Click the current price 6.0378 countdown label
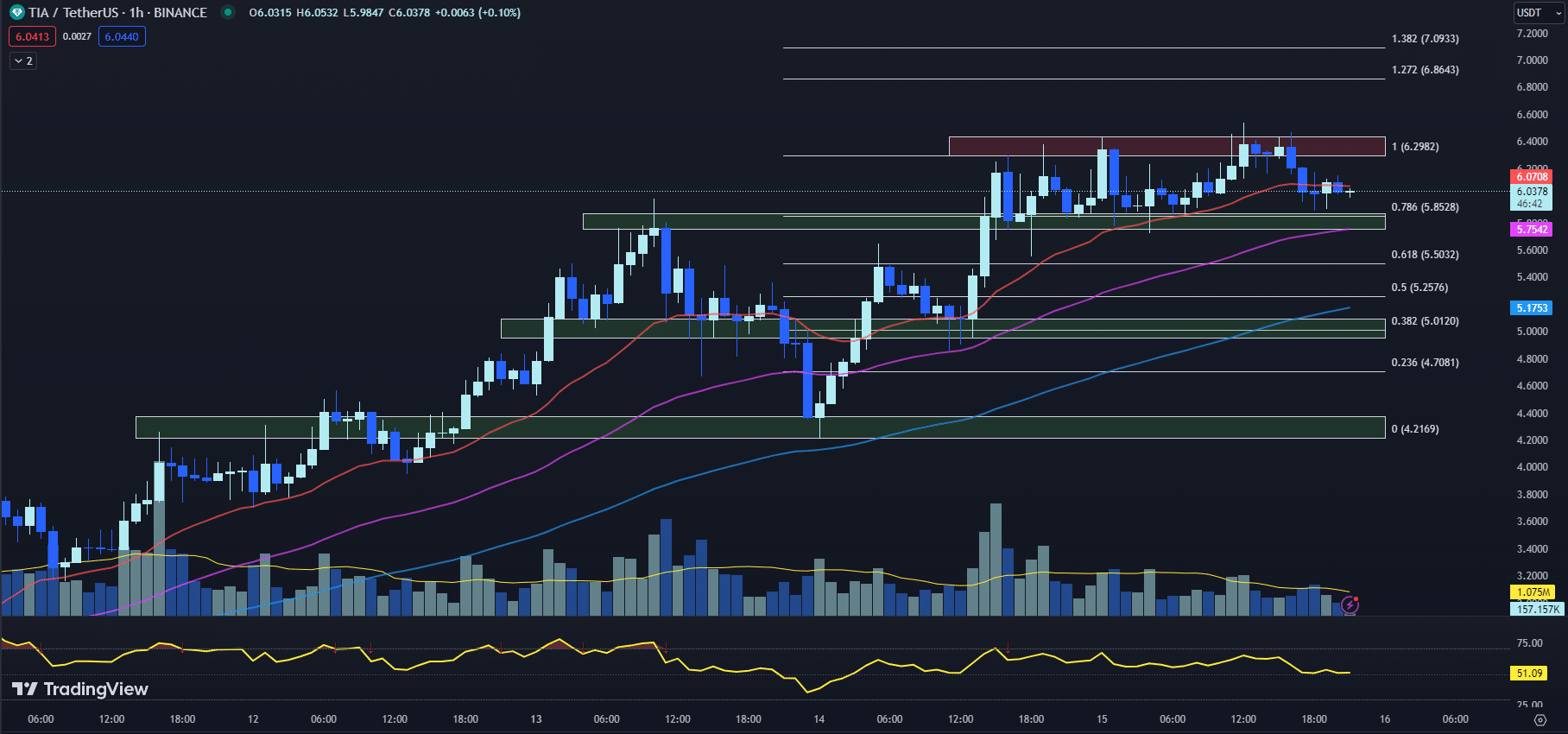Viewport: 1568px width, 734px height. 1532,198
